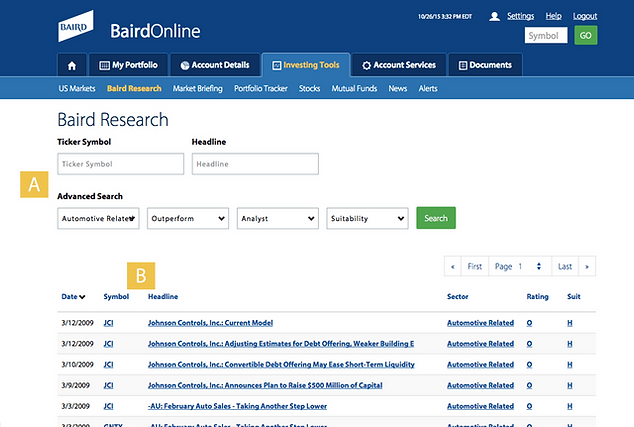The width and height of the screenshot is (634, 427).
Task: Click the sort arrow next to Date
Action: click(x=82, y=297)
